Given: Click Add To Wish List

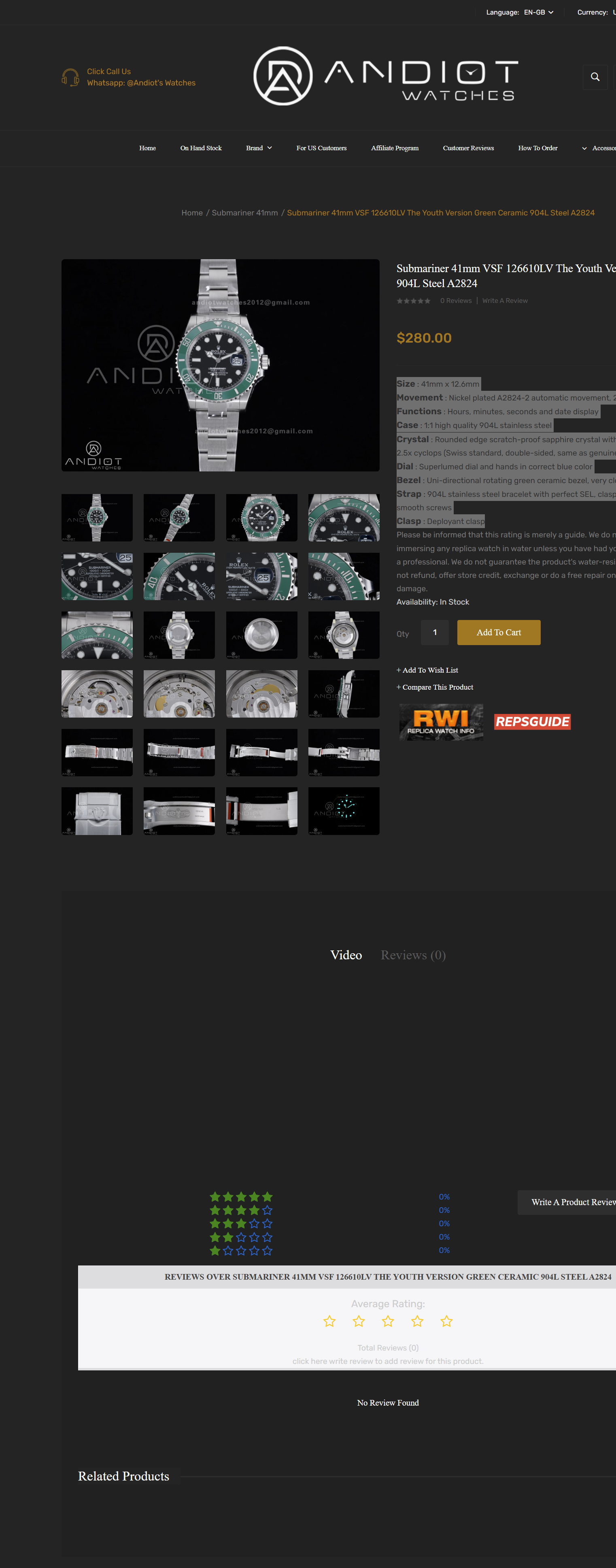Looking at the screenshot, I should tap(427, 670).
